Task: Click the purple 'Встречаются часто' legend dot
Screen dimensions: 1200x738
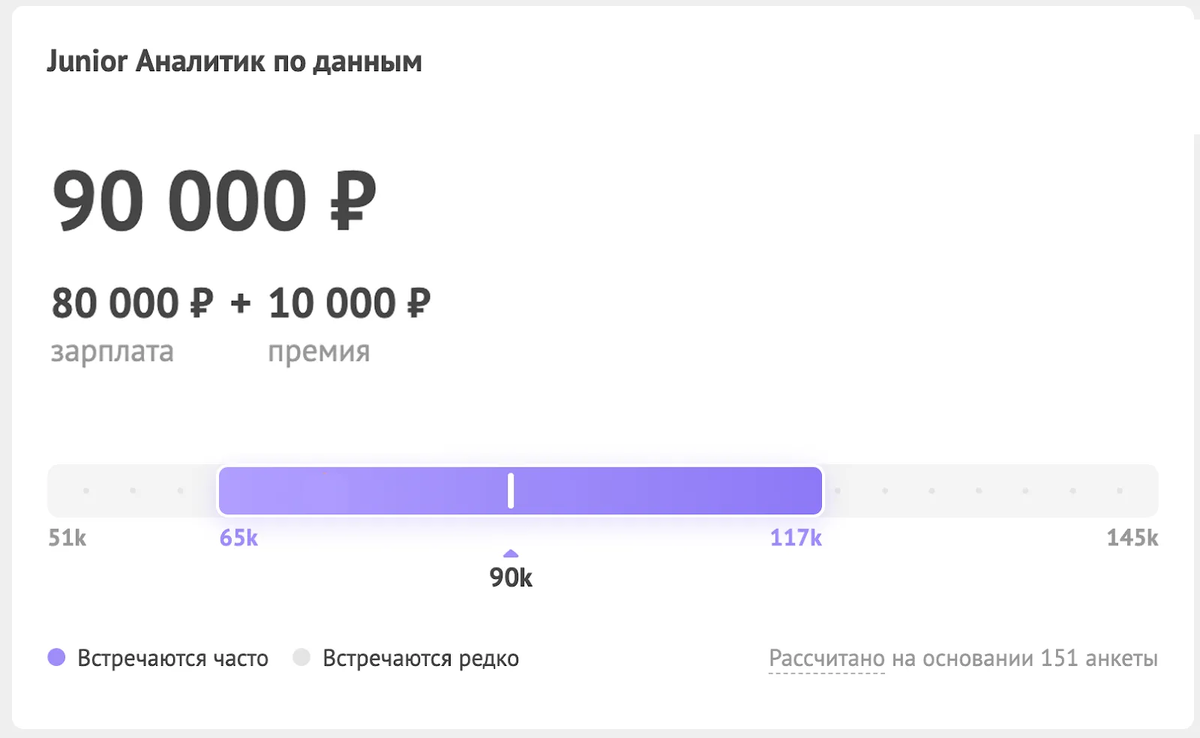Action: pyautogui.click(x=57, y=658)
